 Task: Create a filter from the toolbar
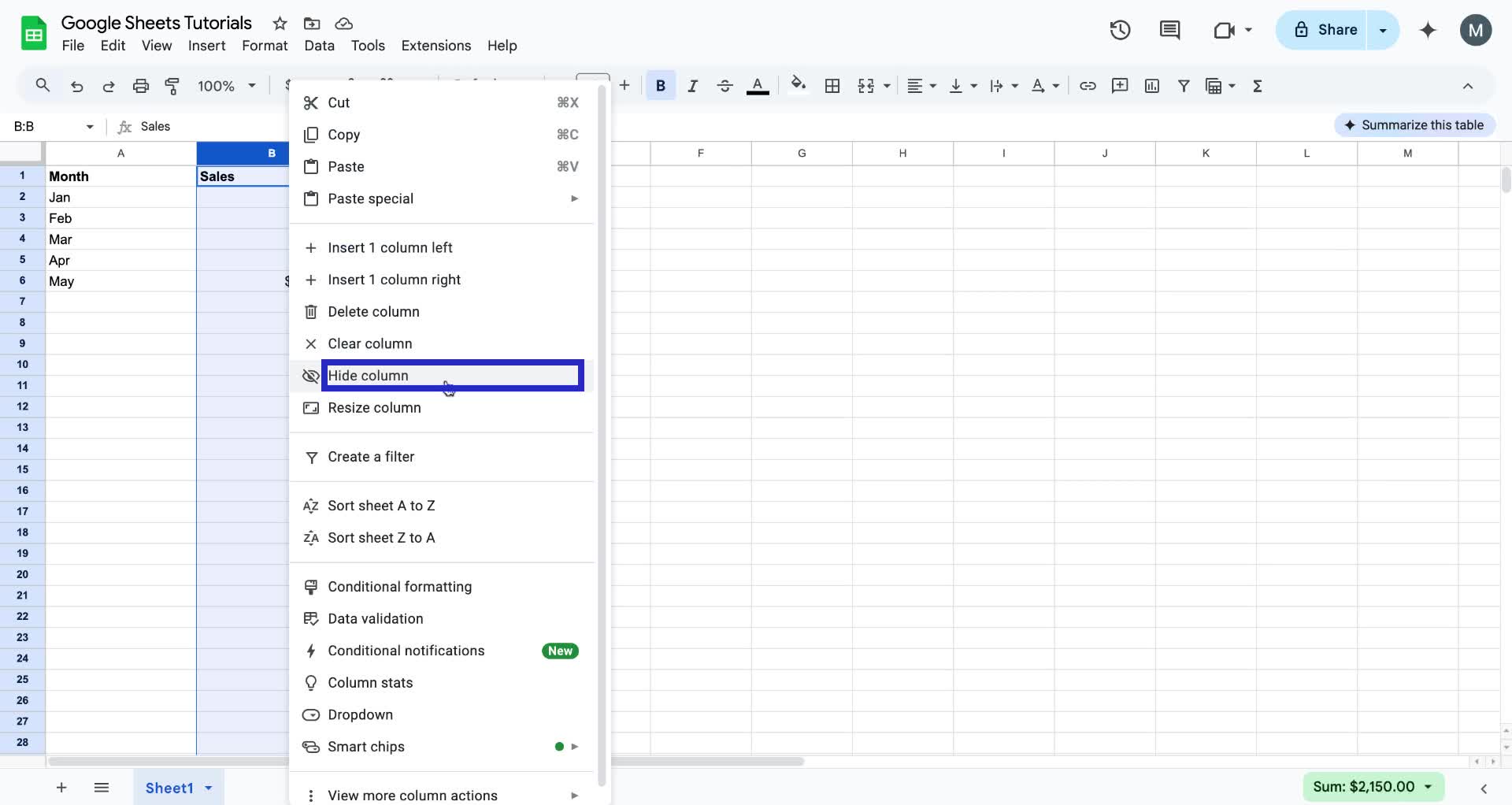[1184, 86]
